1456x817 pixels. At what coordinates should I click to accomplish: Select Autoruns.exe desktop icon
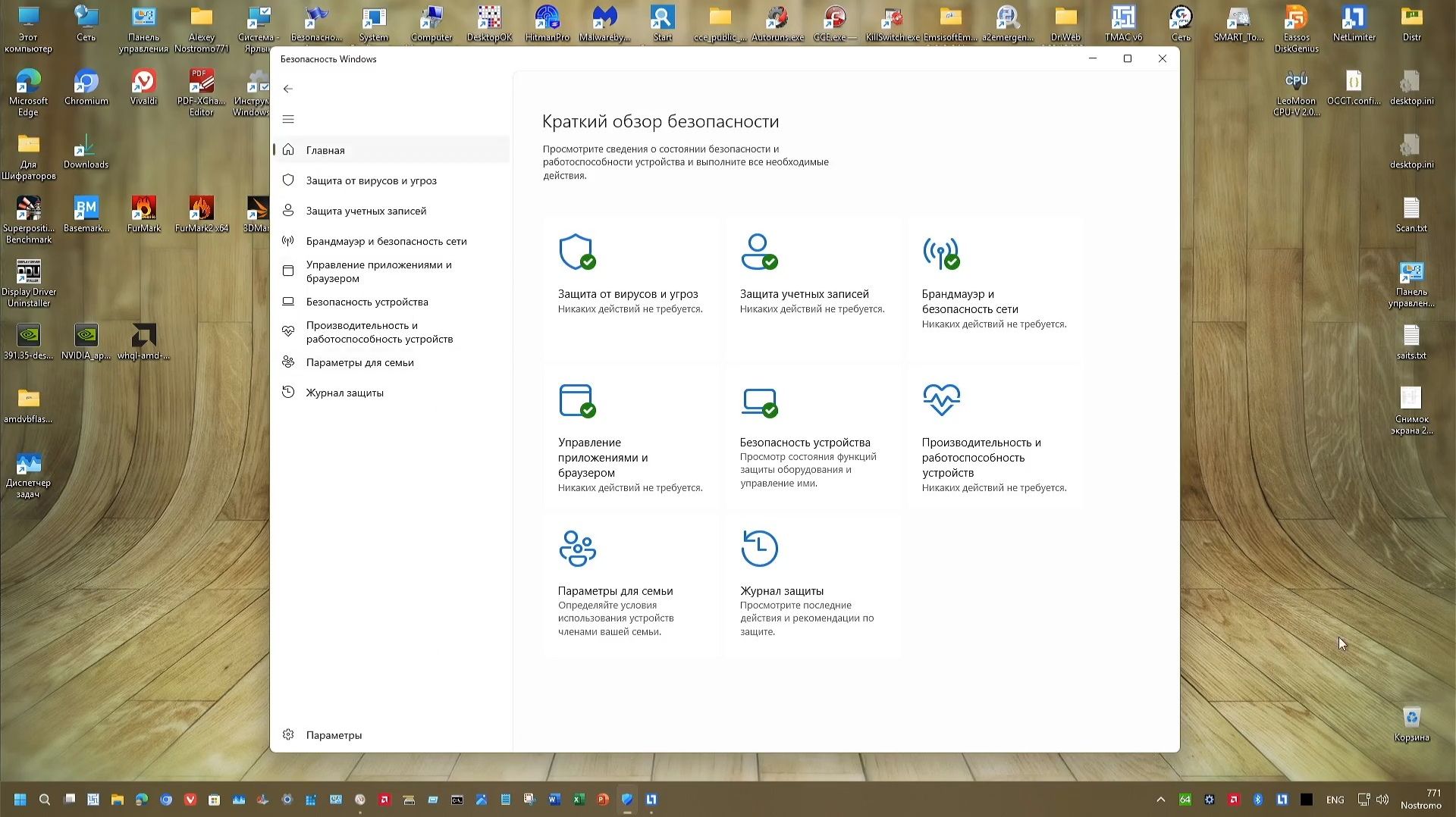pyautogui.click(x=777, y=24)
